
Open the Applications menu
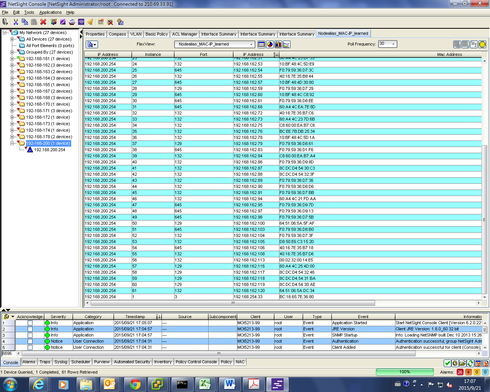pos(50,12)
